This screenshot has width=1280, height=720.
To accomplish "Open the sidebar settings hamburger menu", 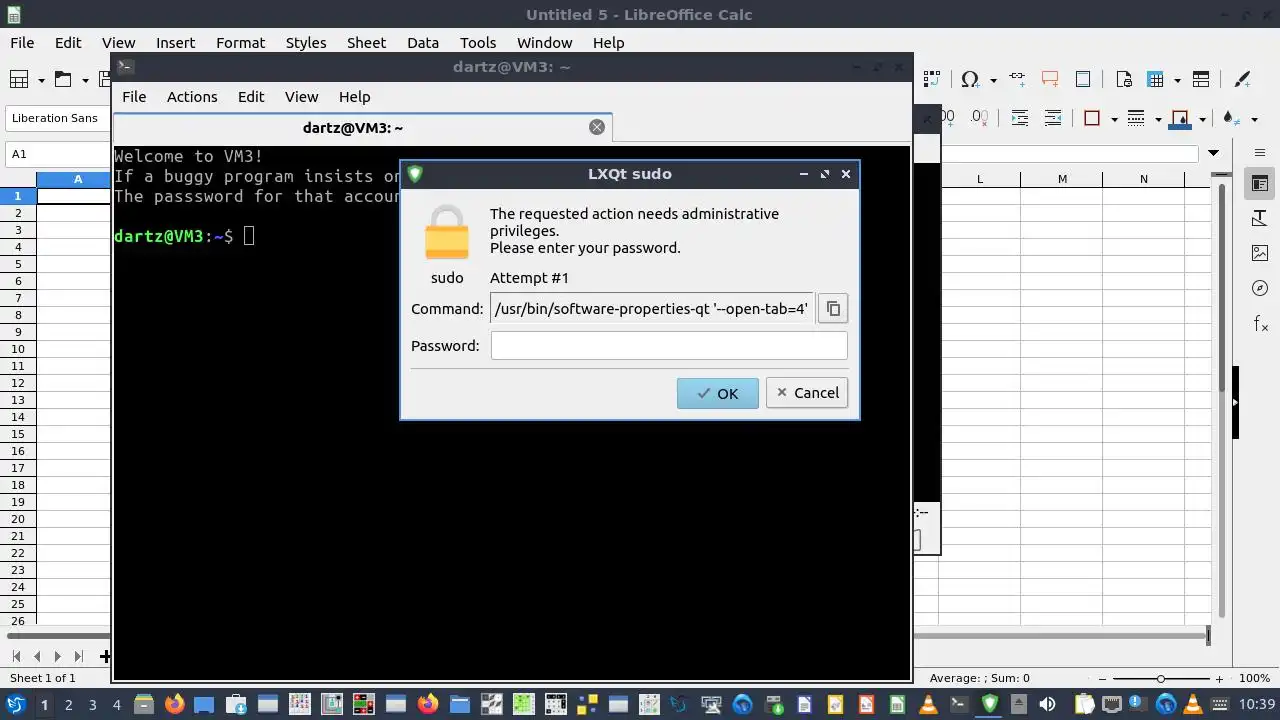I will tap(1260, 153).
